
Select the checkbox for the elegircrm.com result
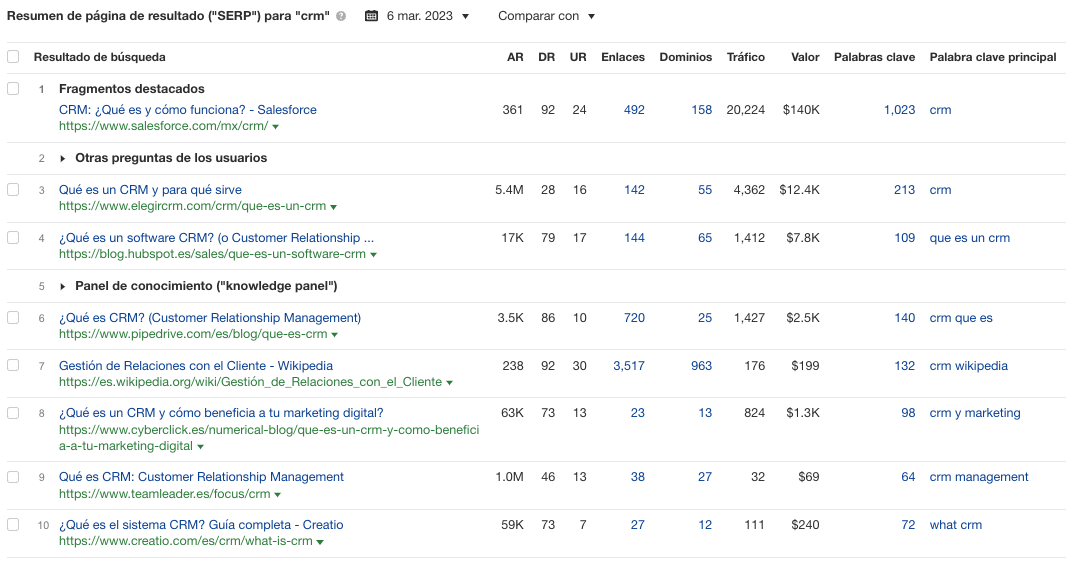(13, 190)
